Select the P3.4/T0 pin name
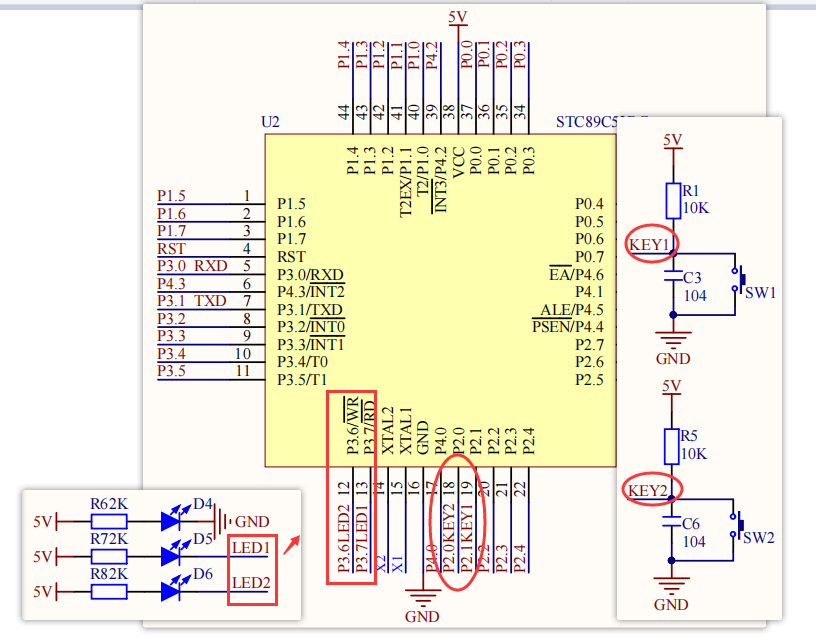Screen dimensions: 816x643 (x=302, y=362)
